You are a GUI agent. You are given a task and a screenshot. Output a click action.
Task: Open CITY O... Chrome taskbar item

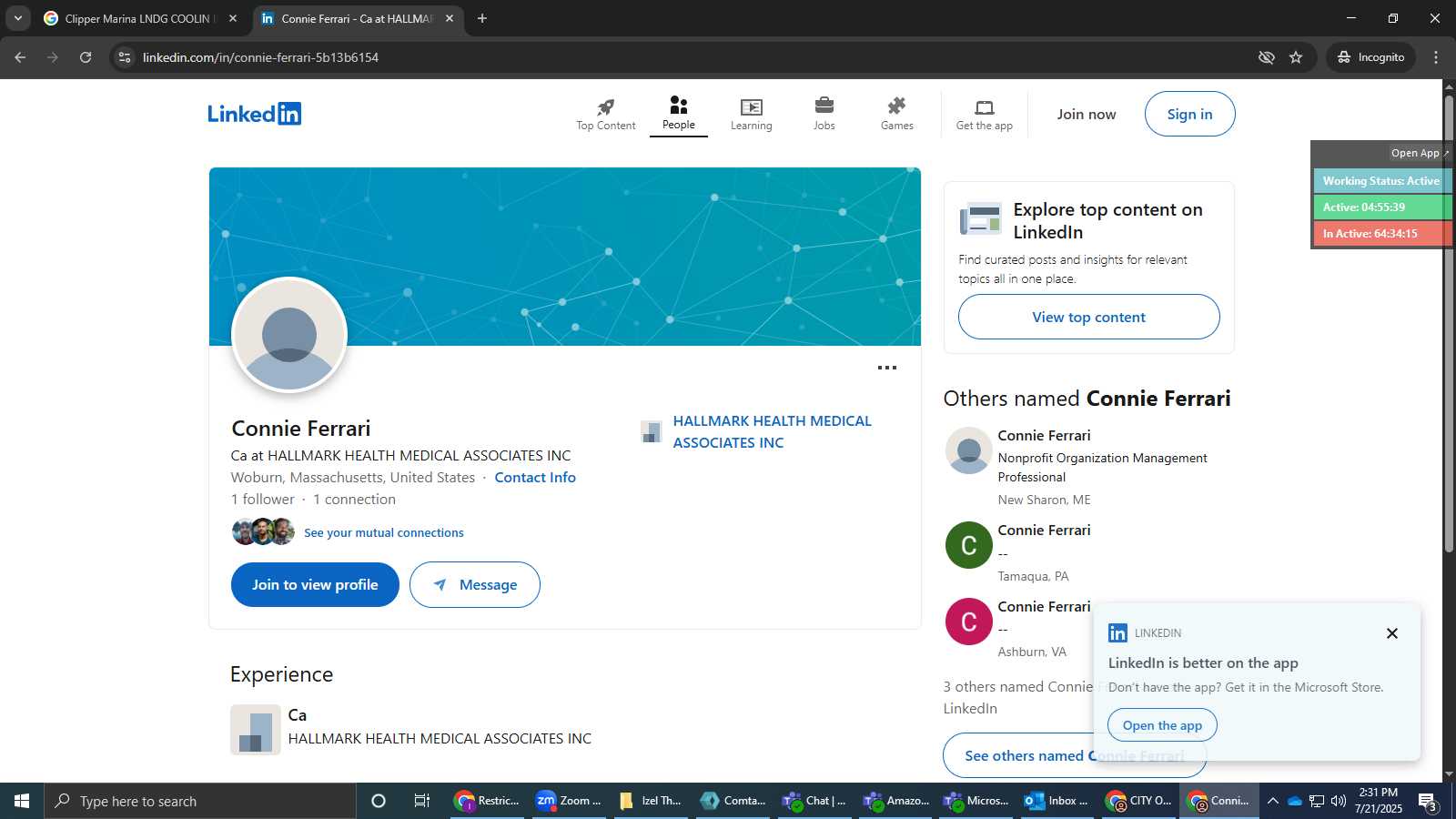tap(1139, 801)
